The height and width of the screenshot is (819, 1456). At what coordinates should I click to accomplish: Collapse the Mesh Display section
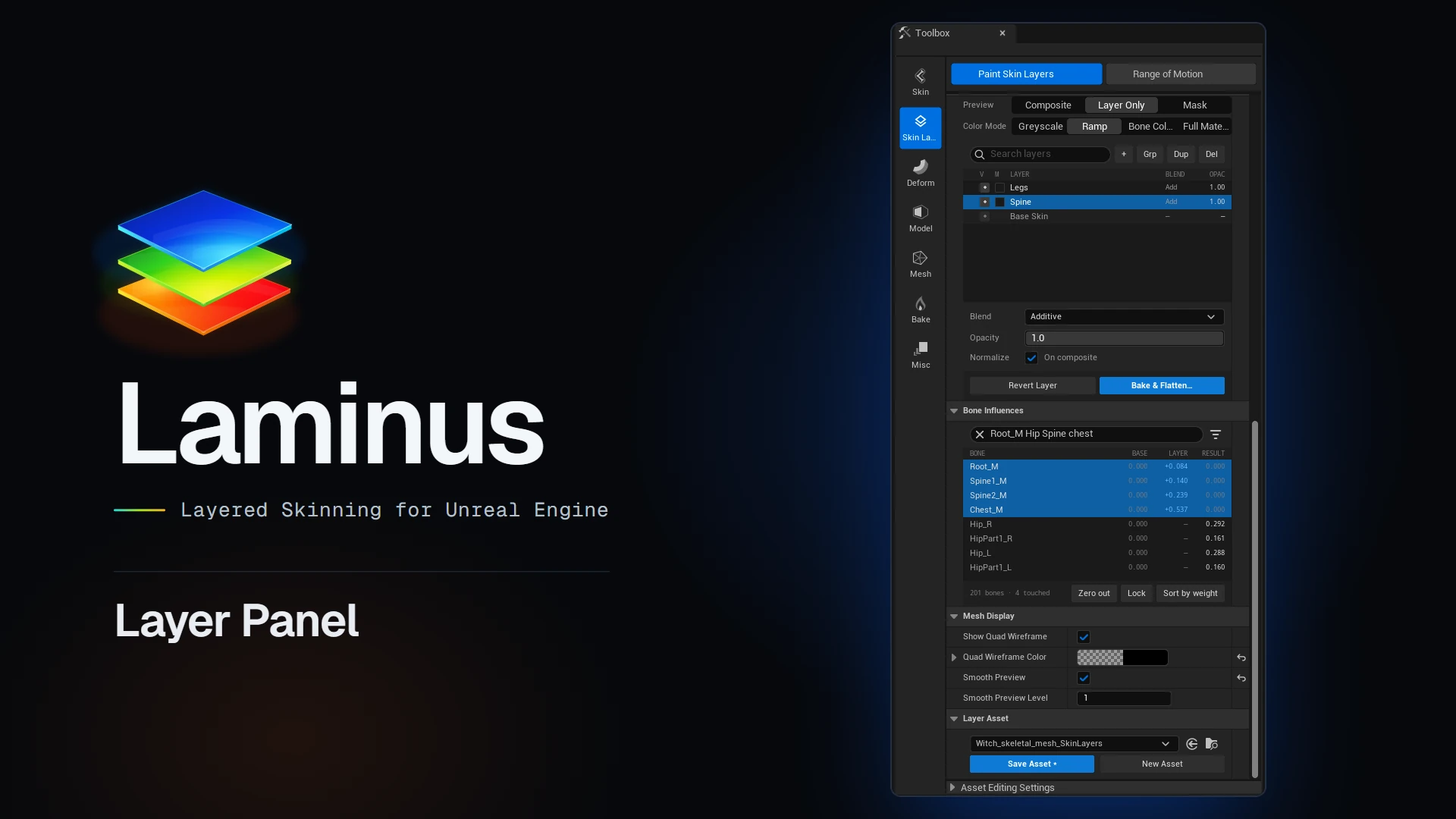click(954, 617)
